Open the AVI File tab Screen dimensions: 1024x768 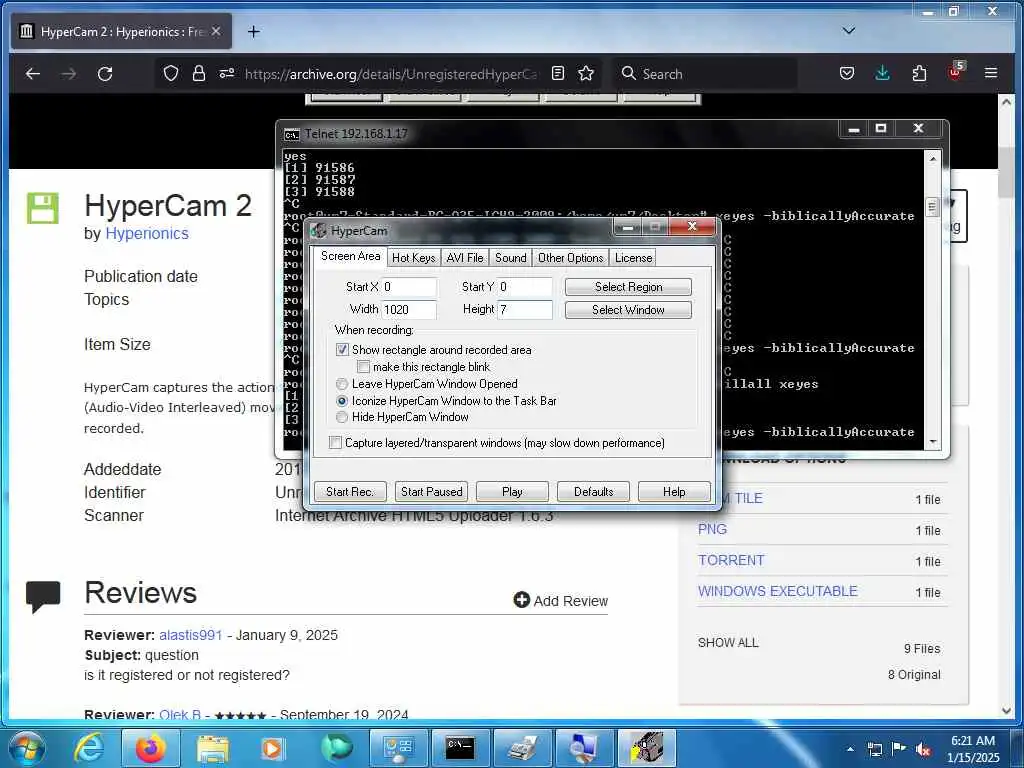(464, 257)
